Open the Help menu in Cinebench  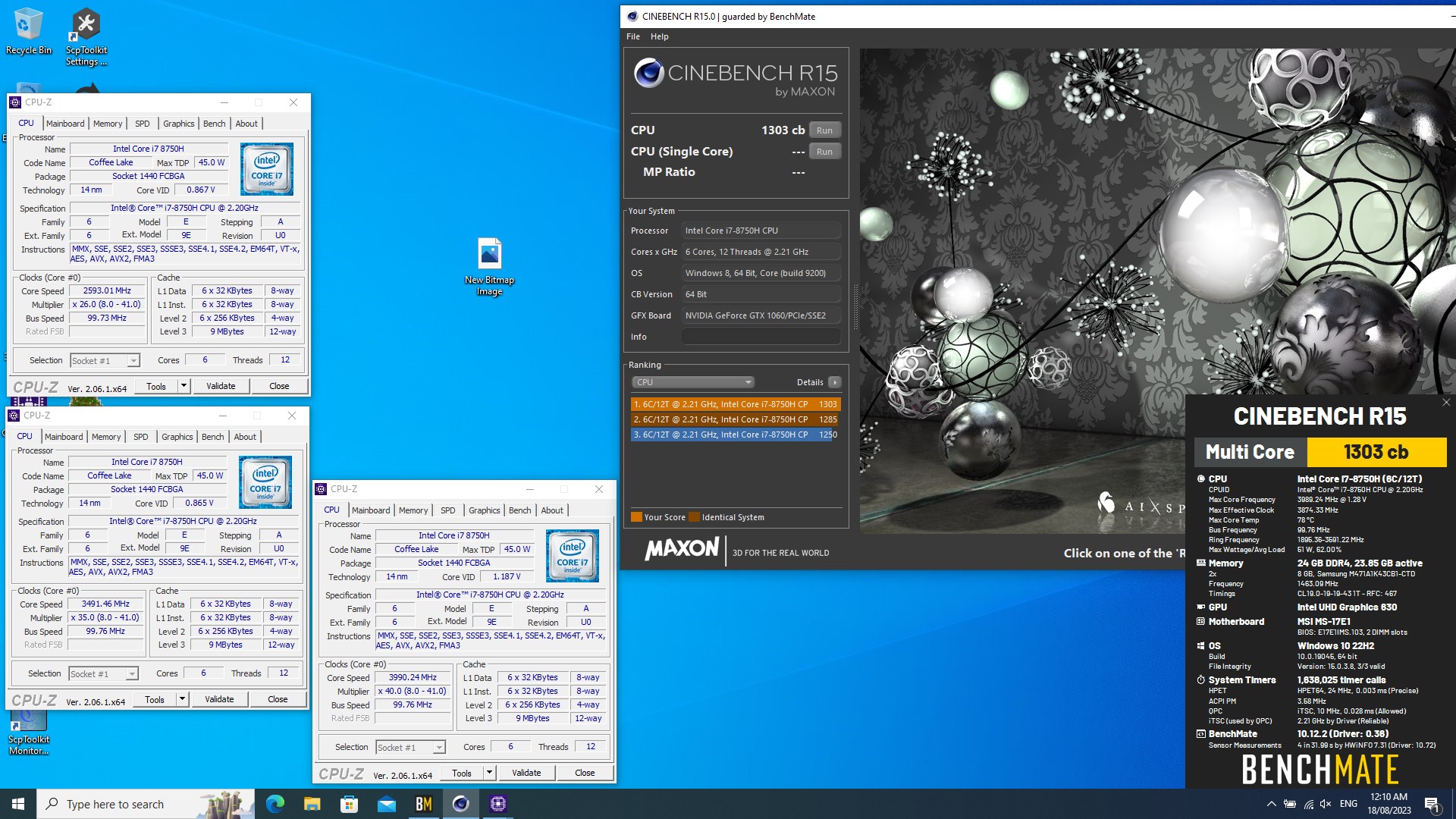[659, 36]
